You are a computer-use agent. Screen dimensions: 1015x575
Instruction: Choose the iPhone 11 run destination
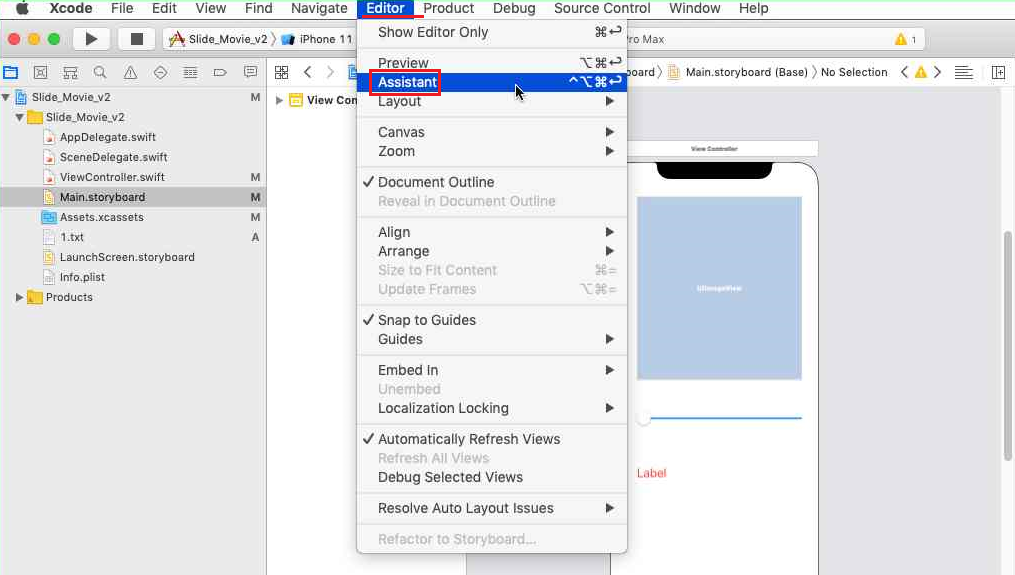click(x=317, y=39)
